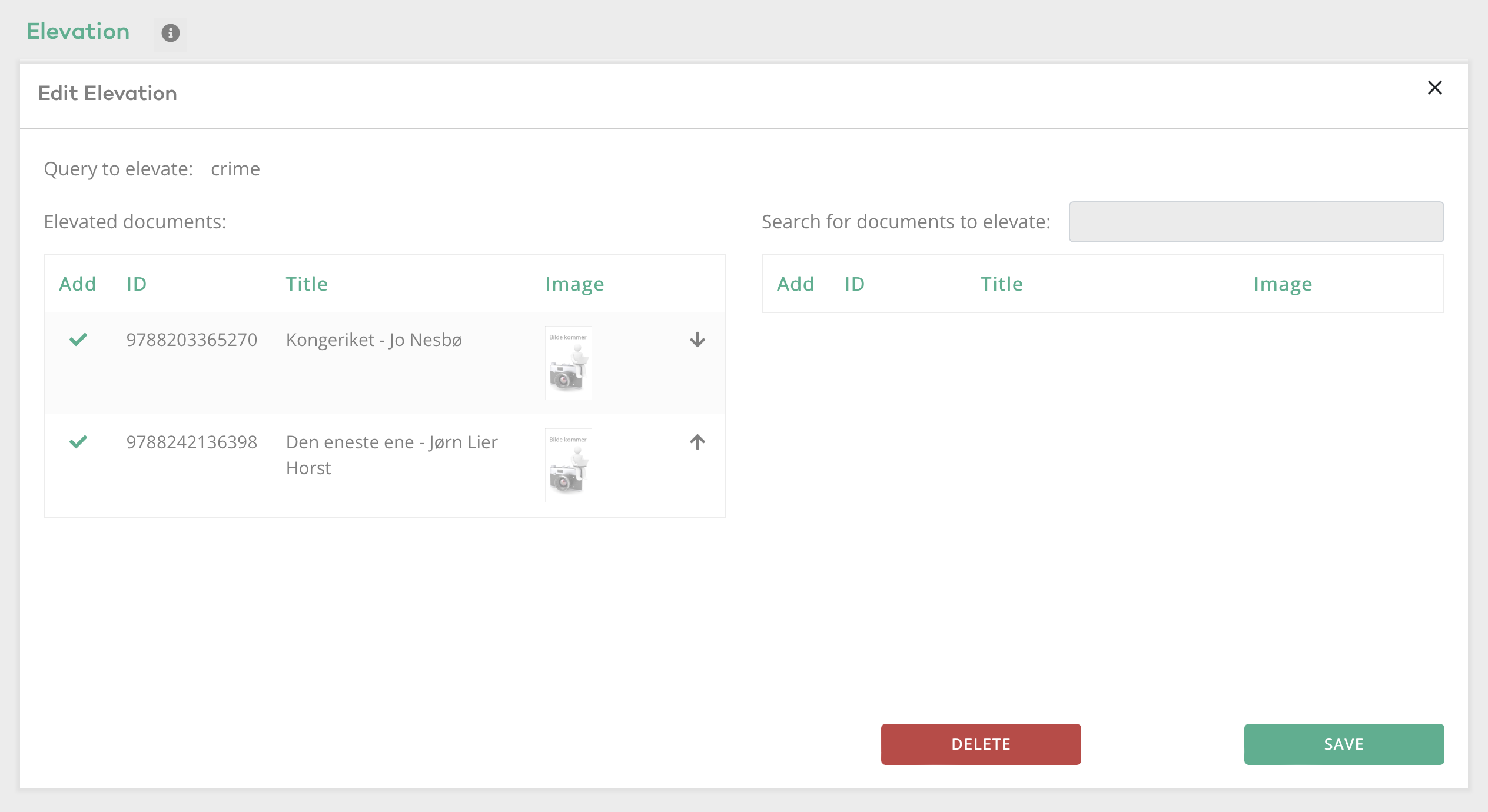Click the Den eneste ene - Jørn Lier Horst title
1488x812 pixels.
click(391, 455)
